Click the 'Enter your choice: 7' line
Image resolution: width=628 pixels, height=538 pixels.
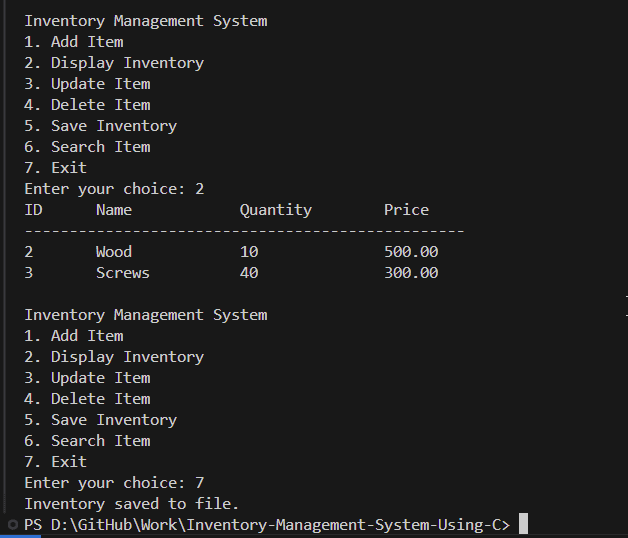(x=114, y=483)
